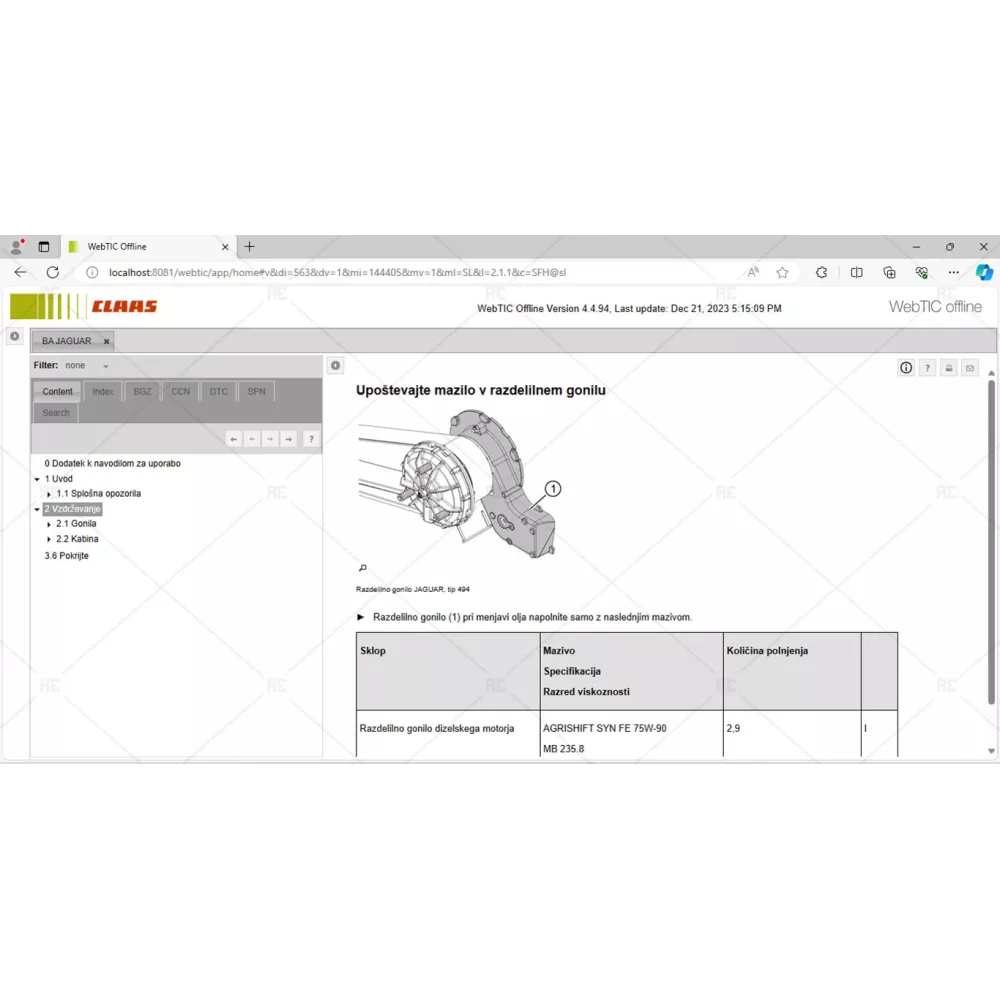Click the document info icon
Screen dimensions: 1000x1000
point(906,368)
